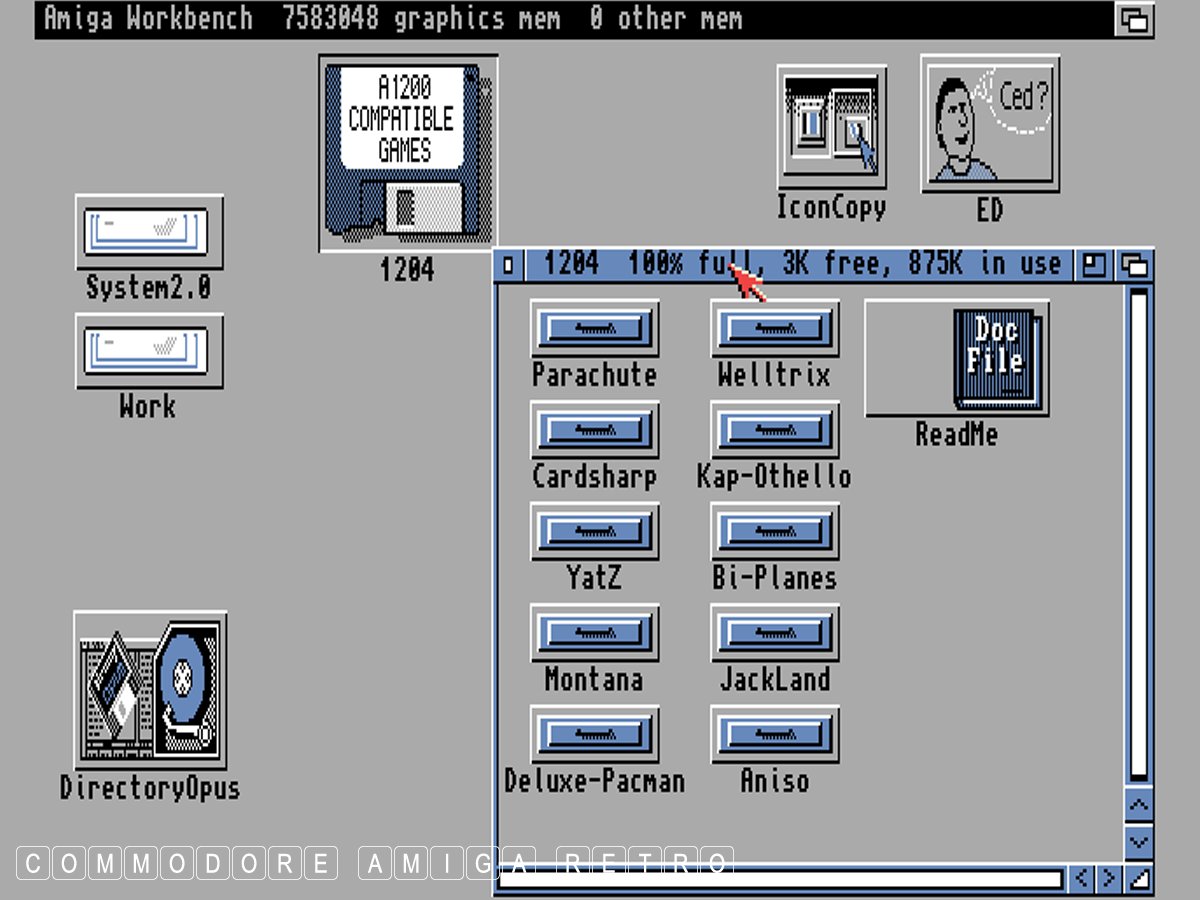Select the Work hard drive icon
This screenshot has height=900, width=1200.
tap(149, 351)
